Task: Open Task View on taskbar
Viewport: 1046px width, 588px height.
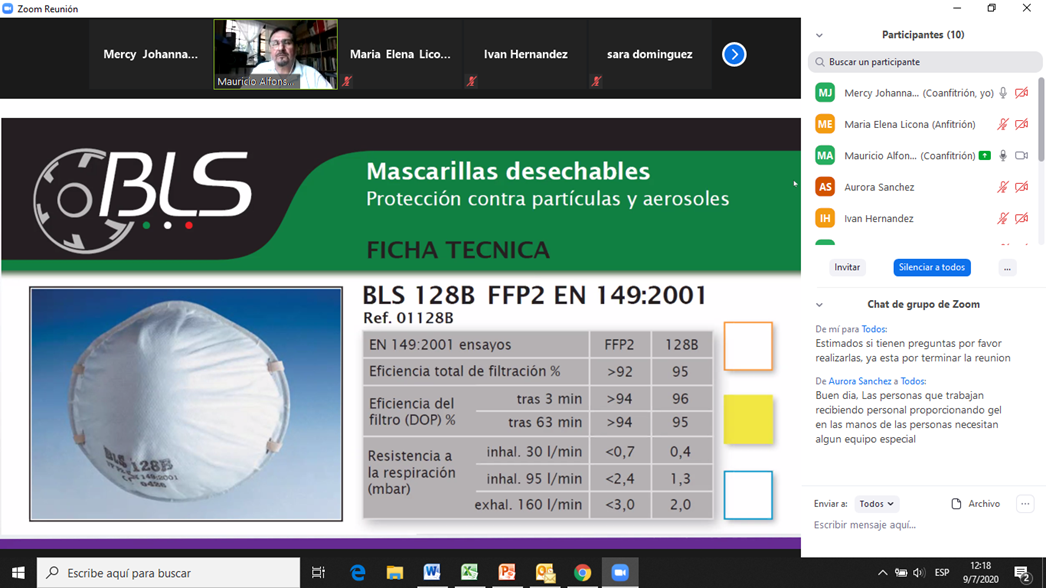Action: click(x=319, y=573)
